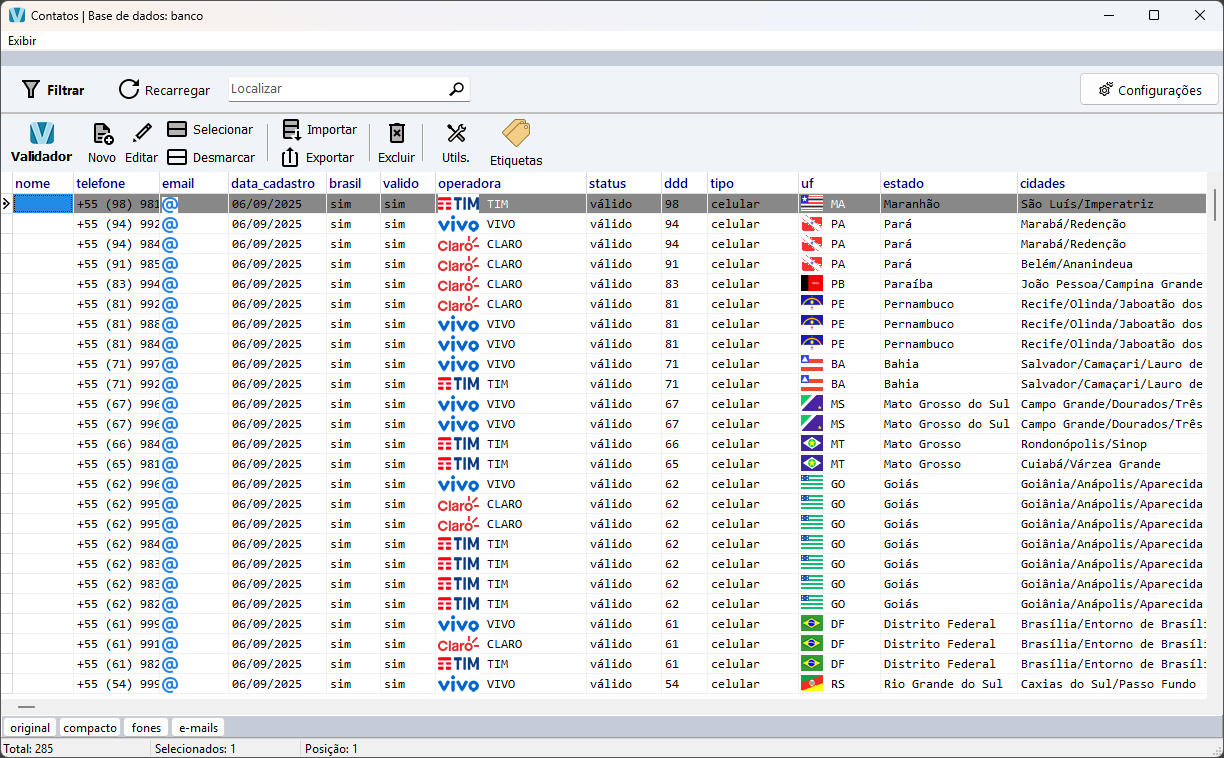Viewport: 1224px width, 758px height.
Task: Export contacts using Exportar
Action: click(317, 157)
